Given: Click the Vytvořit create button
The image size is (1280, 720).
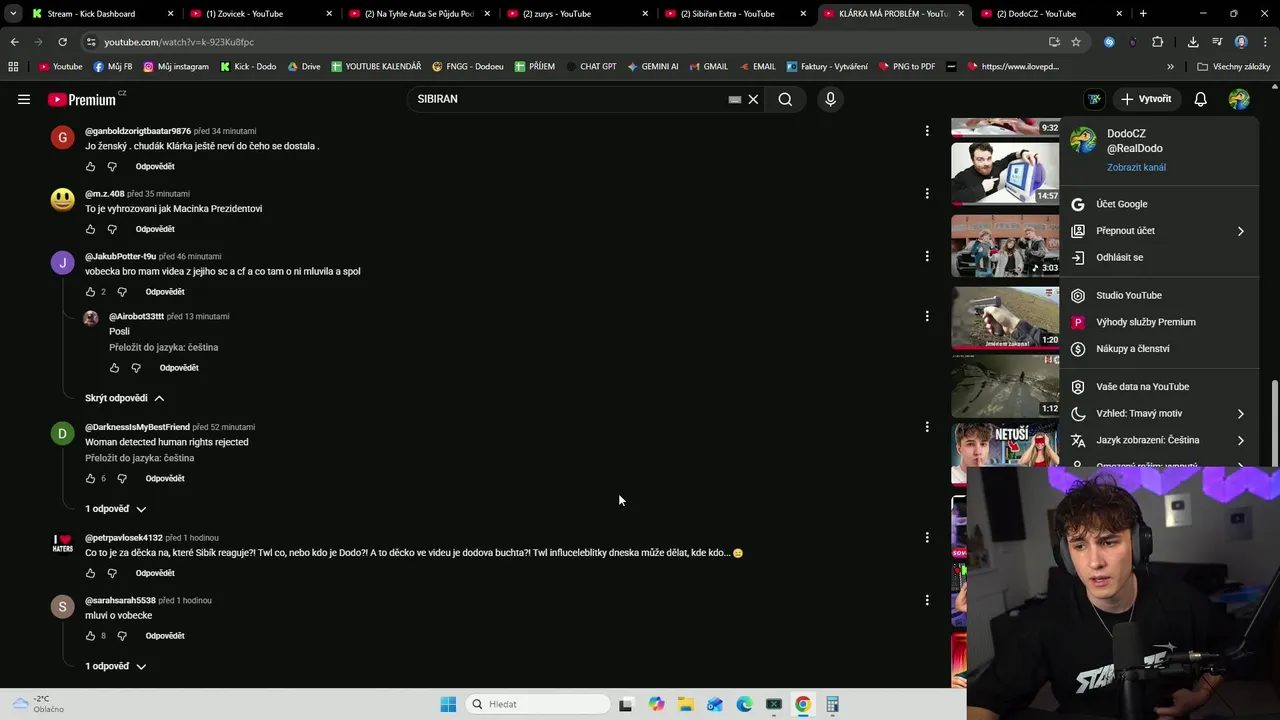Looking at the screenshot, I should pyautogui.click(x=1146, y=99).
